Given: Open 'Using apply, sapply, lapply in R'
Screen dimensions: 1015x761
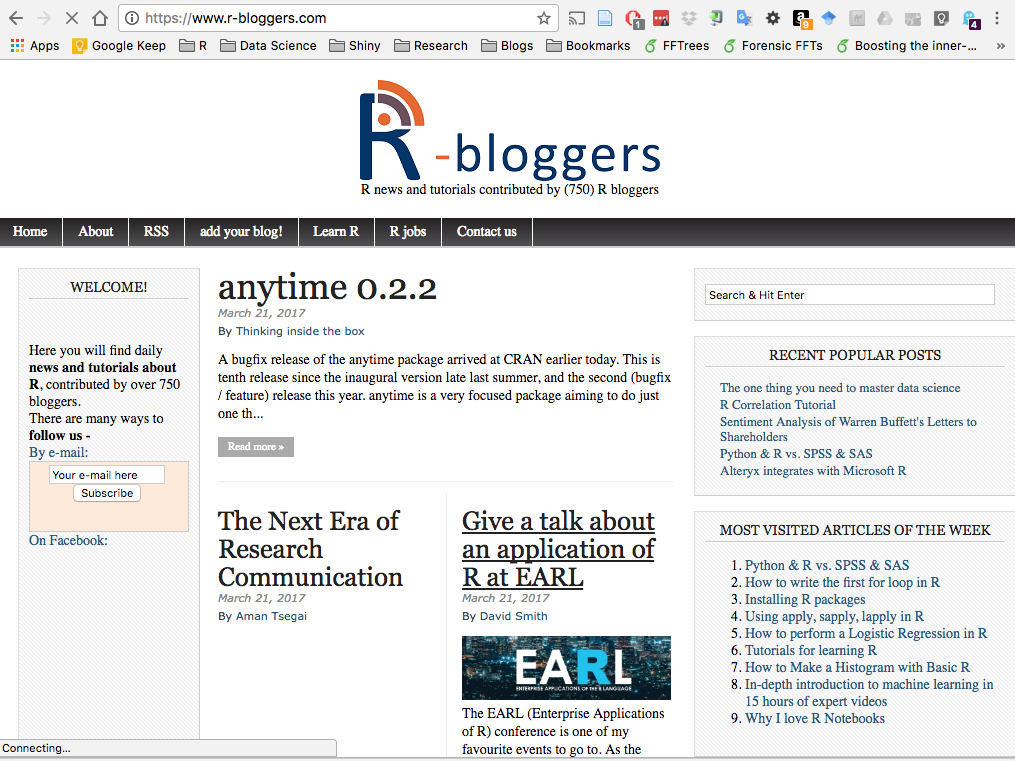Looking at the screenshot, I should [834, 616].
